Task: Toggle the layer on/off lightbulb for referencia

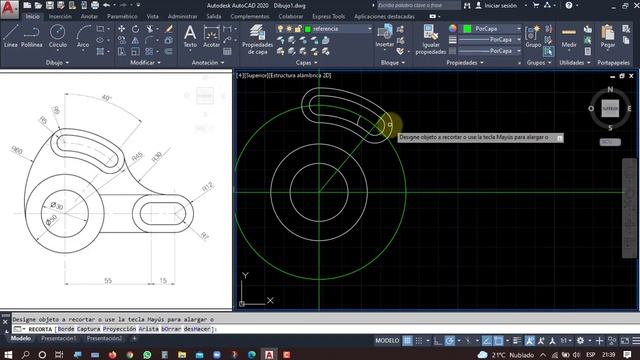Action: click(280, 29)
